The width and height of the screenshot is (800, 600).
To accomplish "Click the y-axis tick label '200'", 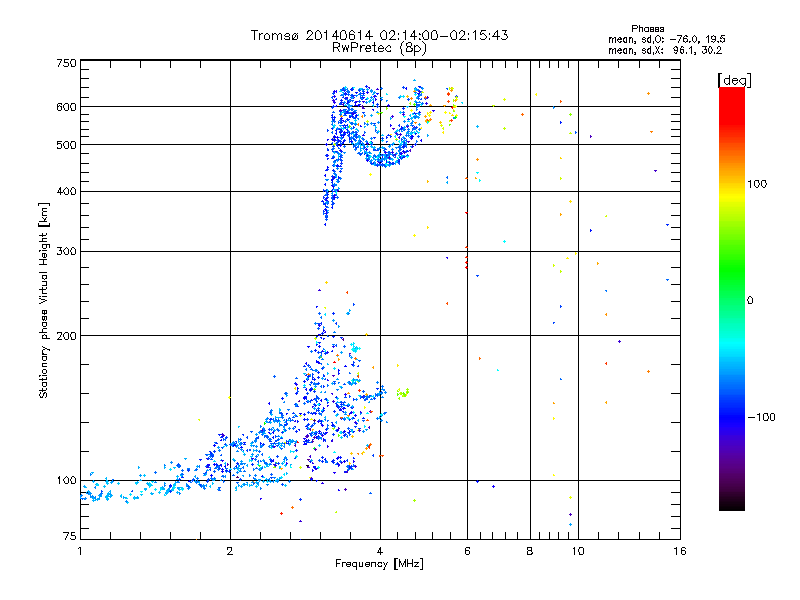I will click(x=67, y=336).
